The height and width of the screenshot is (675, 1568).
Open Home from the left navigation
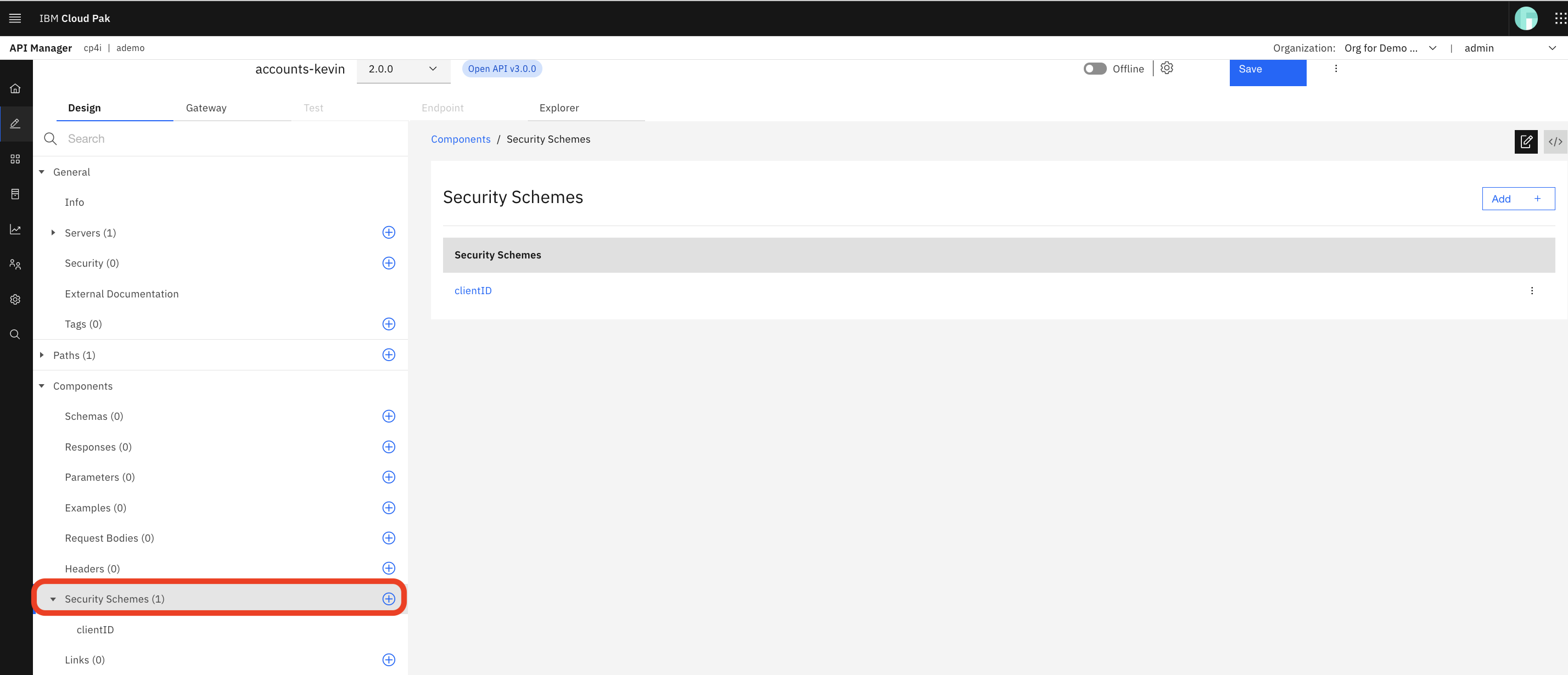pyautogui.click(x=15, y=88)
